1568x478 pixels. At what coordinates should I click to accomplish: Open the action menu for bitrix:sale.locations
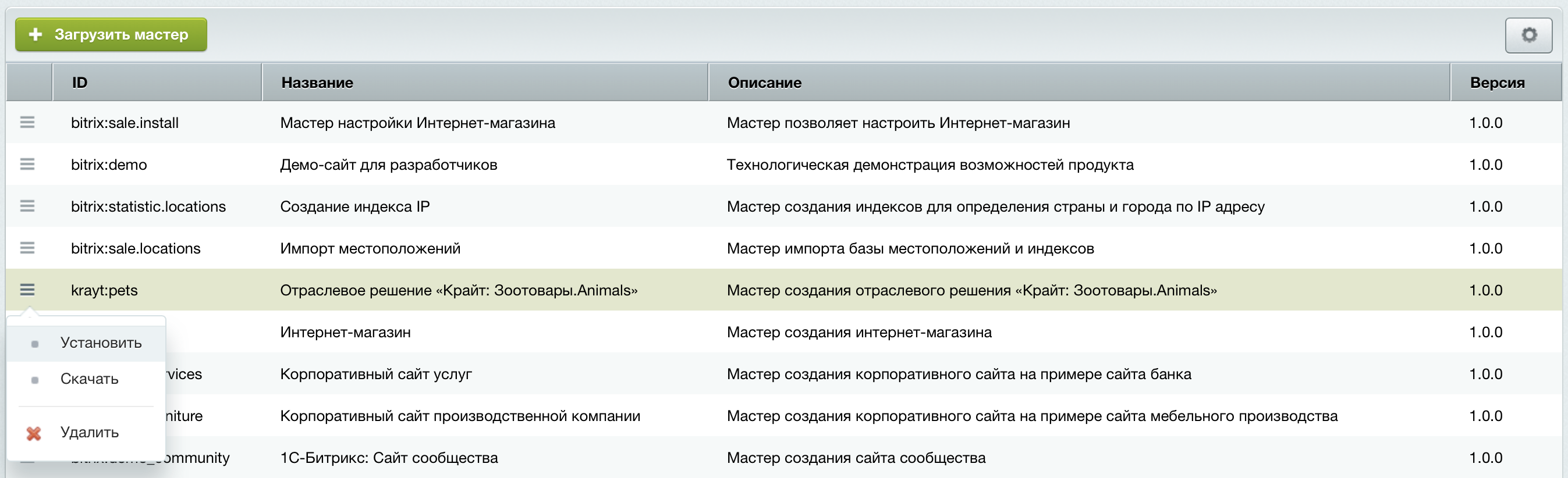[x=27, y=248]
